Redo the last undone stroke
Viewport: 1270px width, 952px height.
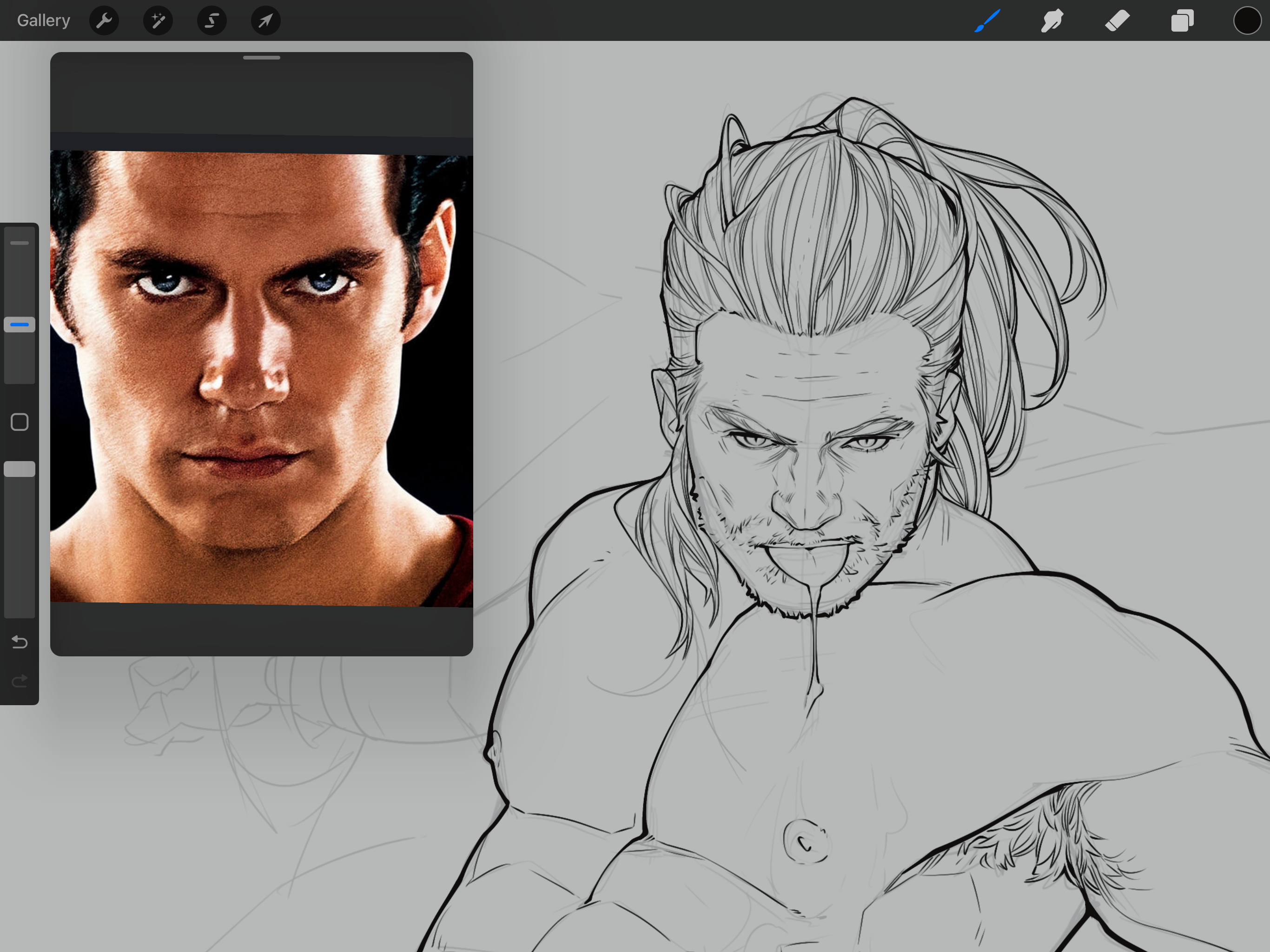pyautogui.click(x=20, y=681)
